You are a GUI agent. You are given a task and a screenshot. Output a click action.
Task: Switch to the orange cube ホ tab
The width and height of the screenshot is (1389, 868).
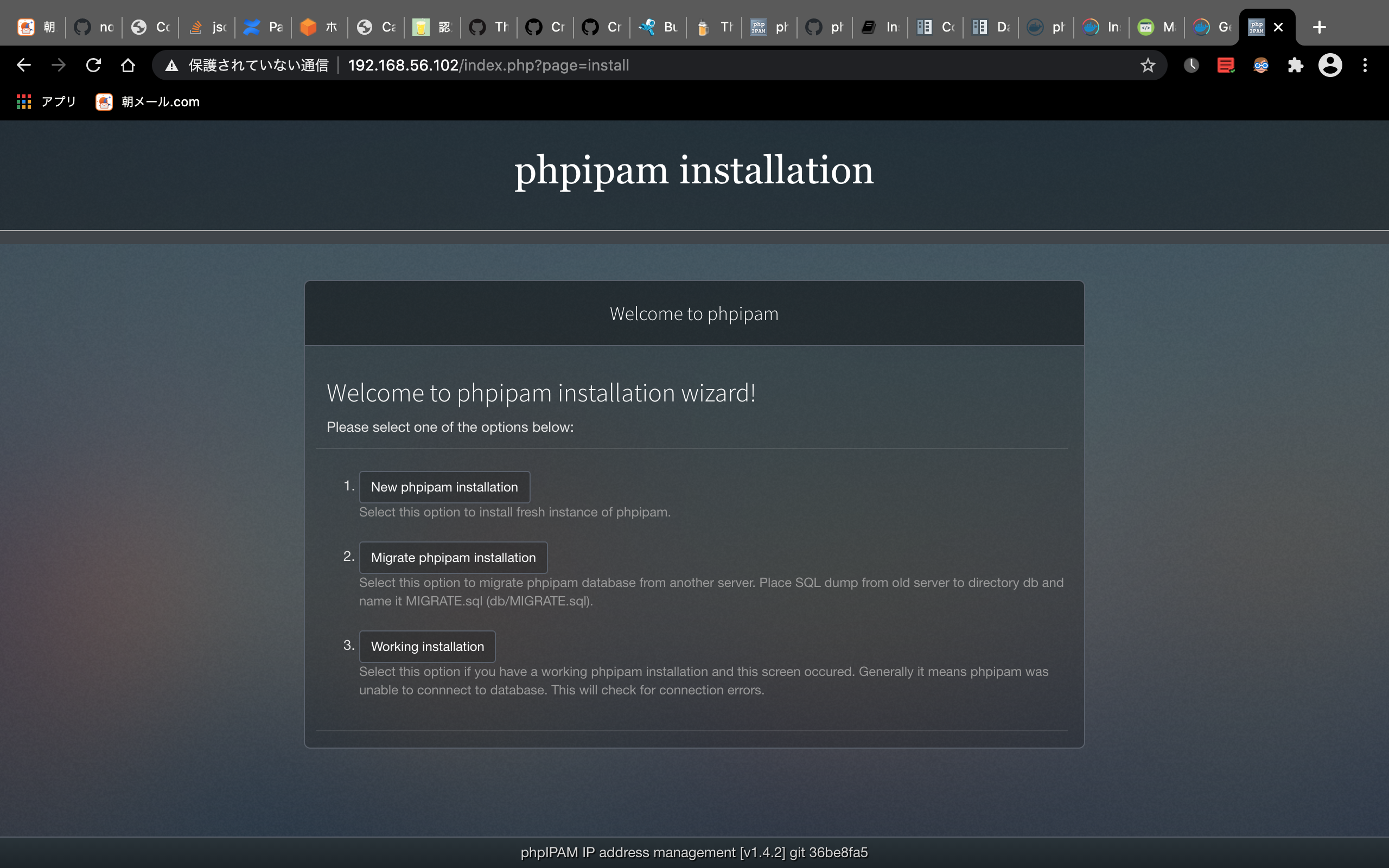click(x=319, y=27)
